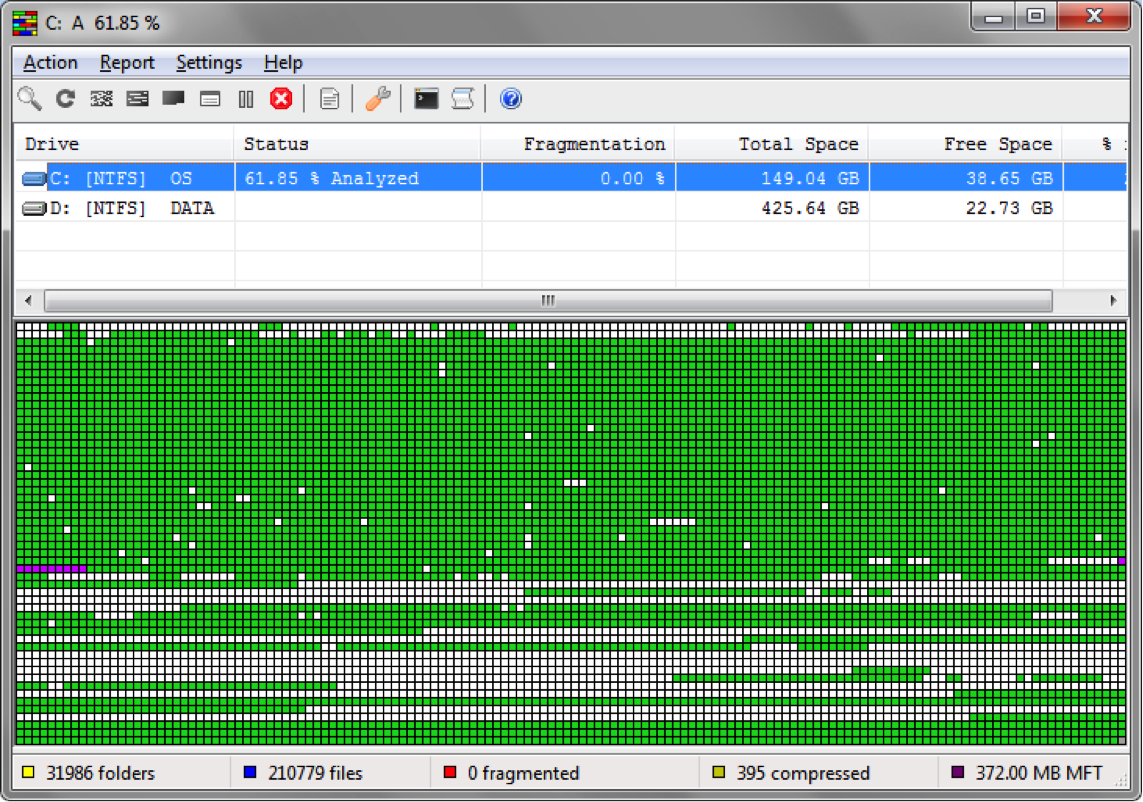Run Quick optimization from the toolbar
This screenshot has height=802, width=1143.
click(x=137, y=98)
